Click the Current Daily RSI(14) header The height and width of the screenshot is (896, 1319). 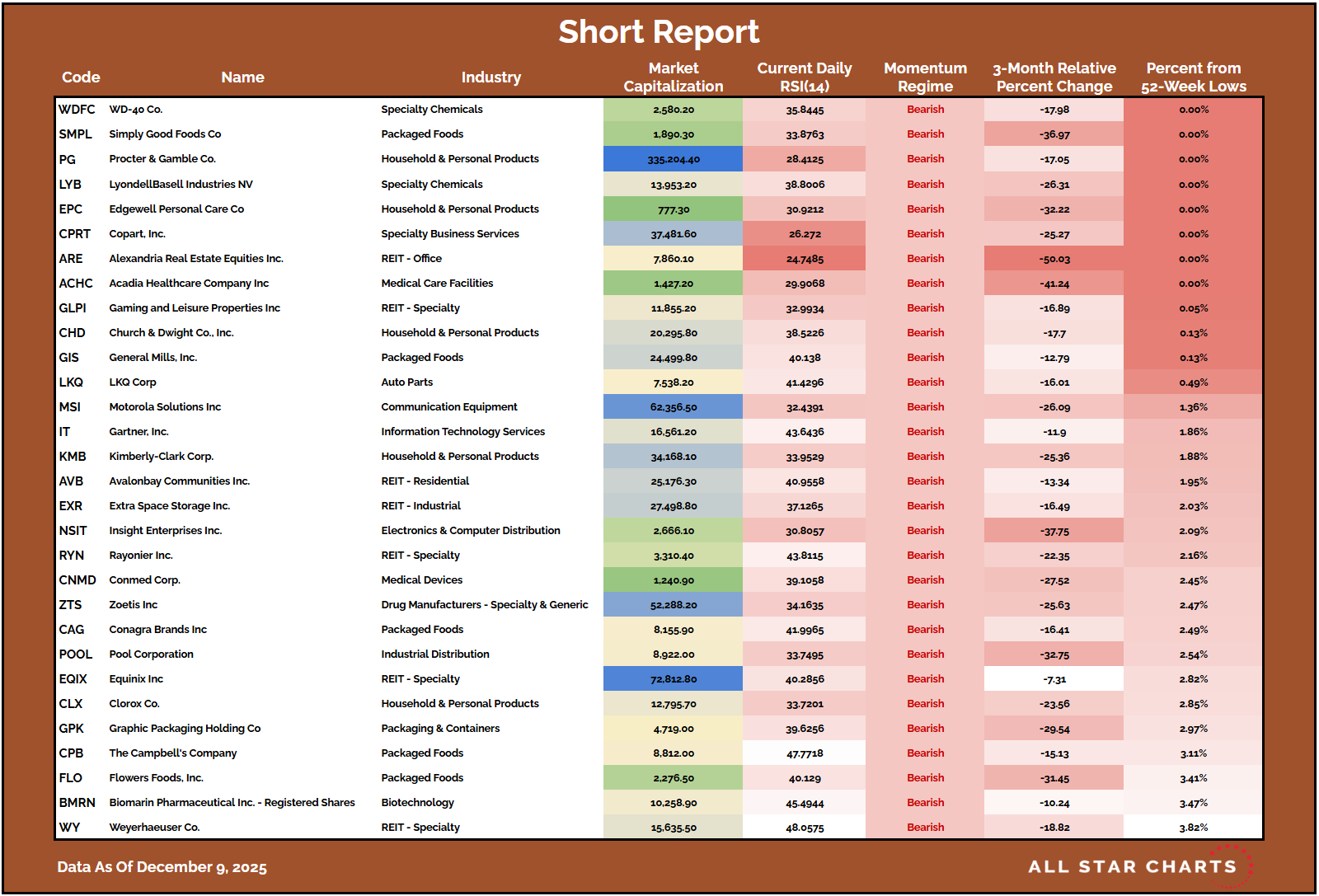click(x=804, y=77)
